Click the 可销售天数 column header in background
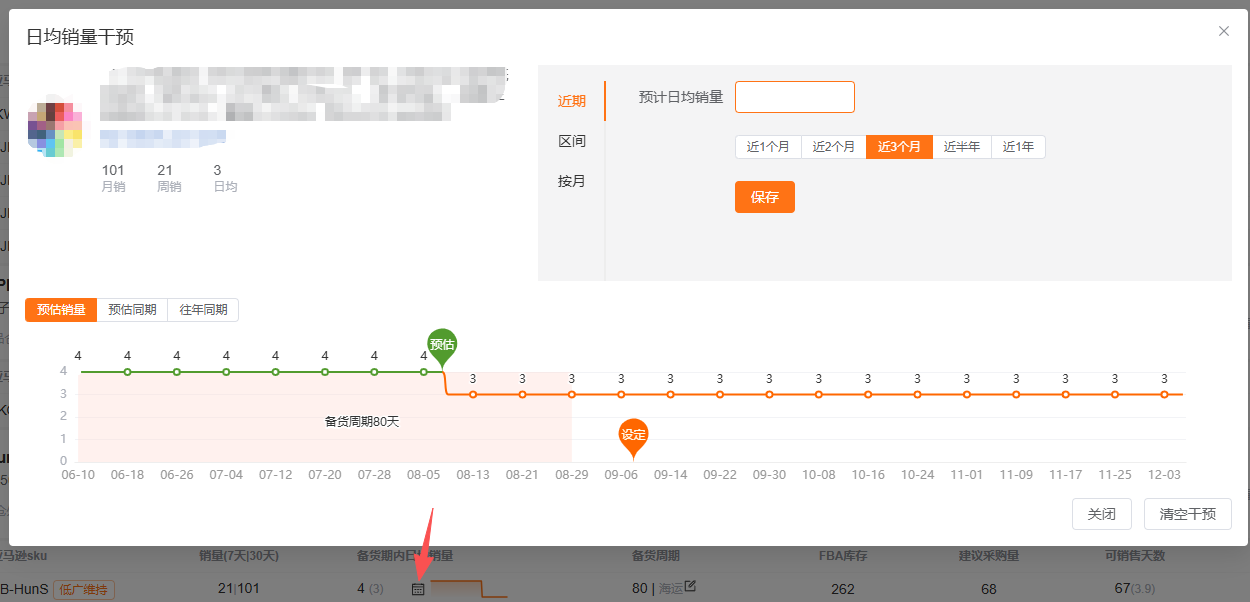The width and height of the screenshot is (1250, 602). (x=1135, y=556)
